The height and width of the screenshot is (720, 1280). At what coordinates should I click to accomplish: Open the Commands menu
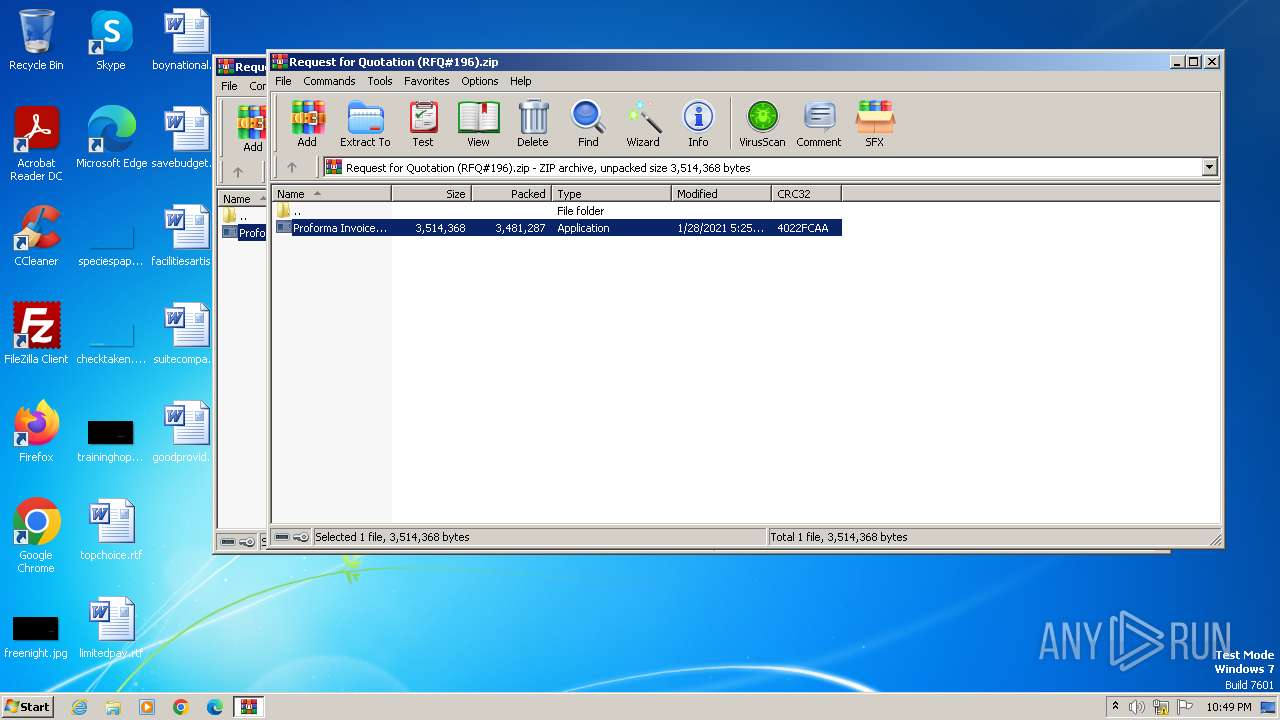click(329, 81)
